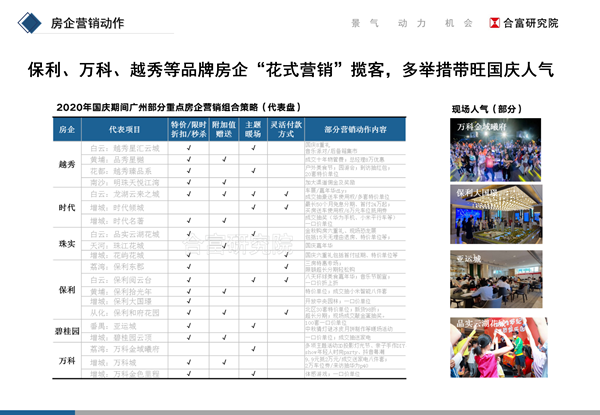Click the 番禺：亚运城 project cell

125,326
